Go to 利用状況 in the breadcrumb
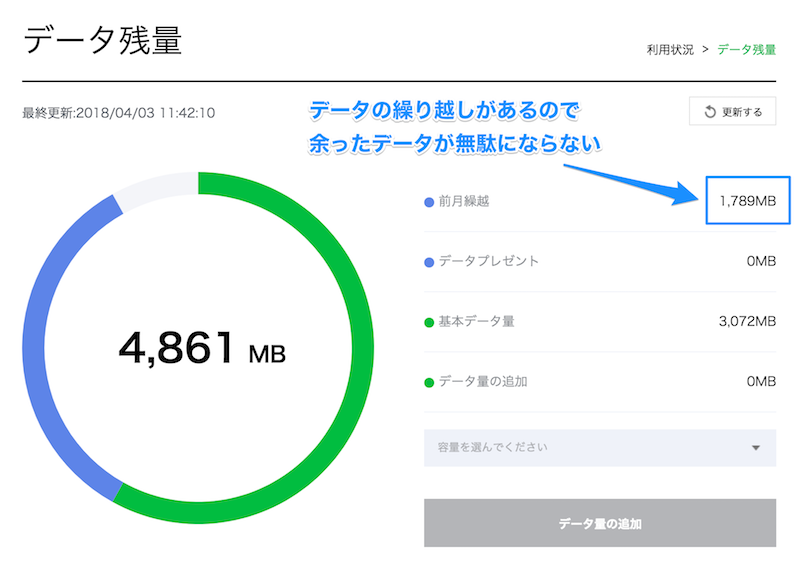This screenshot has width=800, height=564. click(670, 50)
